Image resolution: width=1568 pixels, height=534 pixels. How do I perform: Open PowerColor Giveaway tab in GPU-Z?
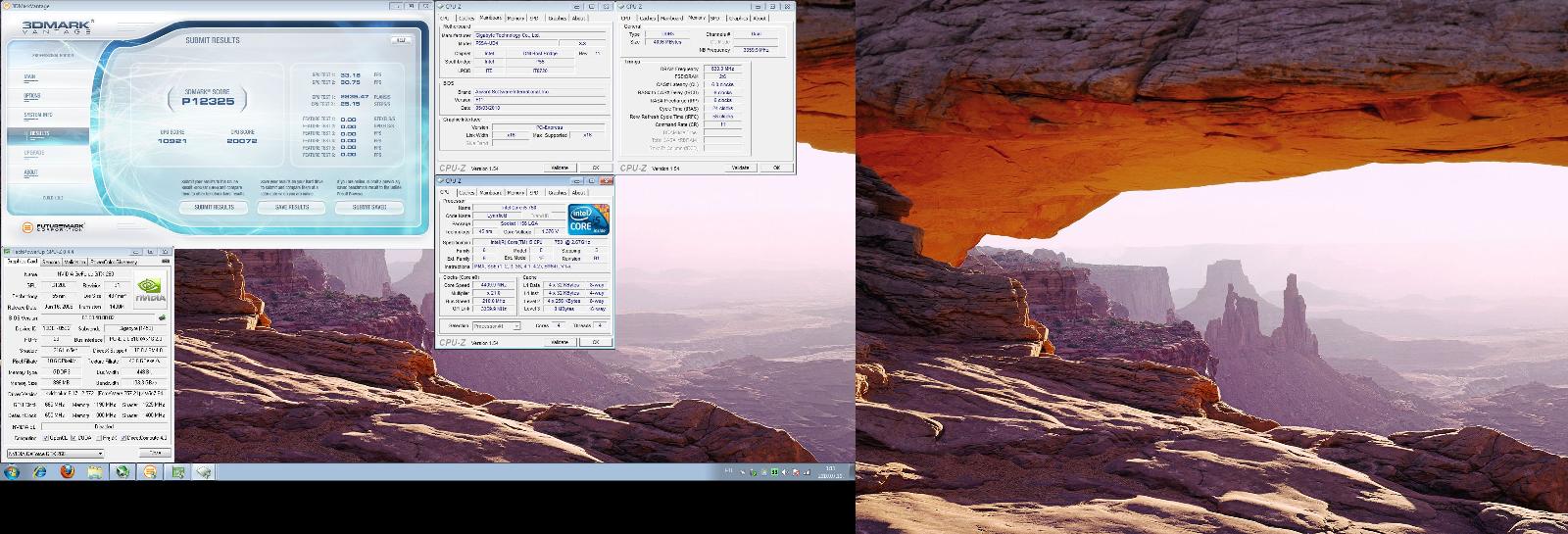point(114,262)
